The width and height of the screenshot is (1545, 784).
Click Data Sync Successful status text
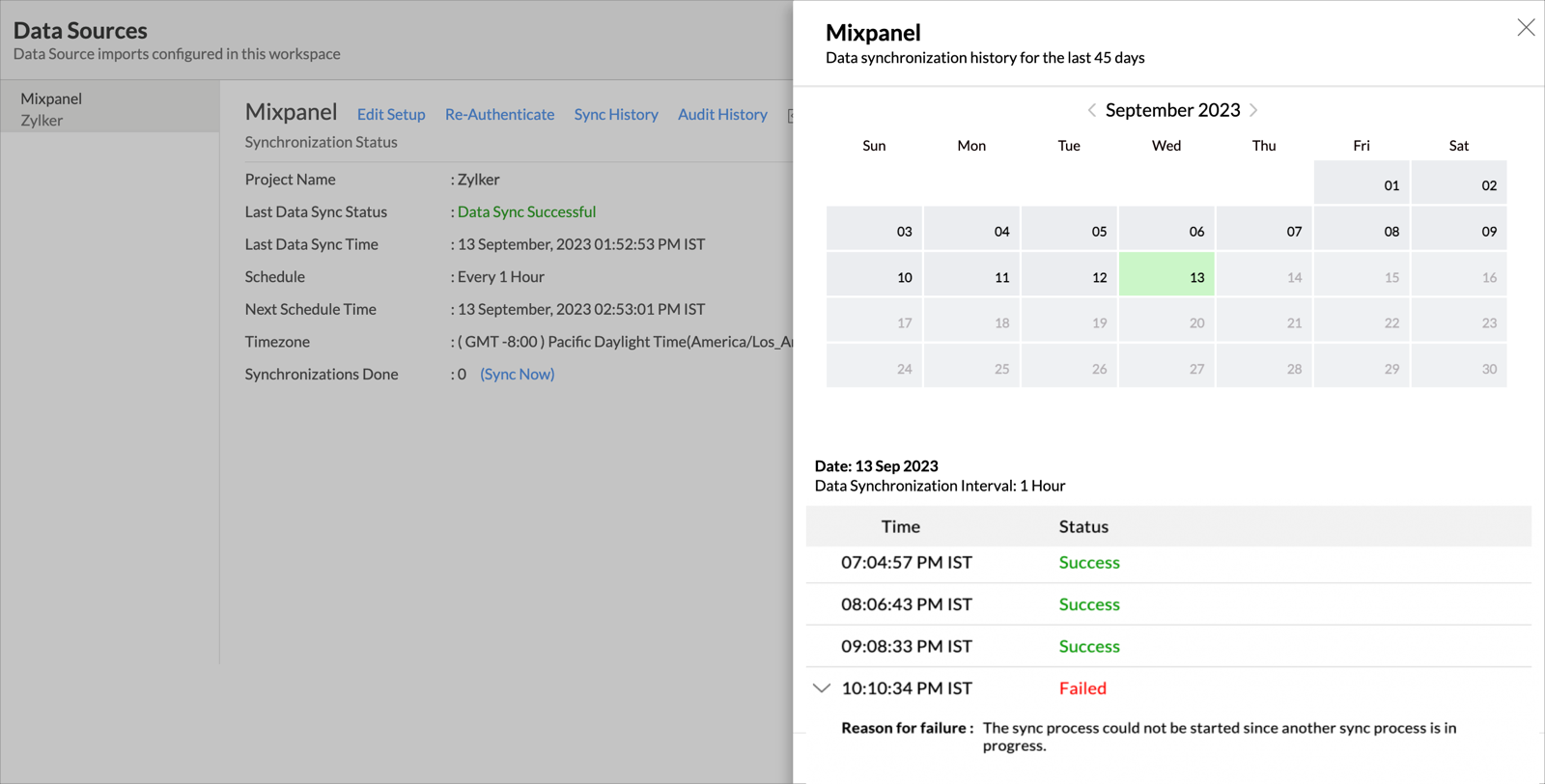(x=526, y=211)
